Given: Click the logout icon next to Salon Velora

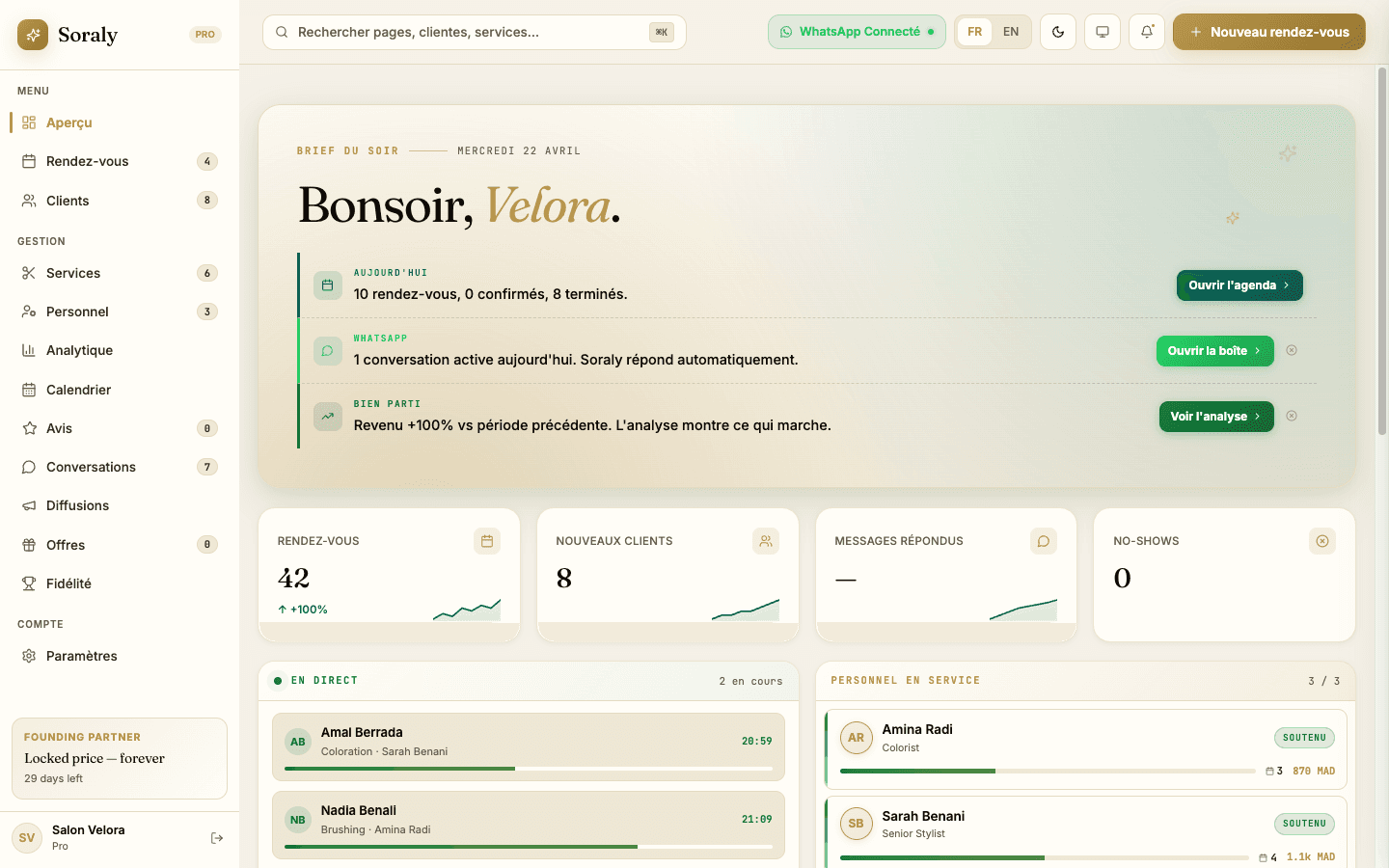Looking at the screenshot, I should pos(217,838).
